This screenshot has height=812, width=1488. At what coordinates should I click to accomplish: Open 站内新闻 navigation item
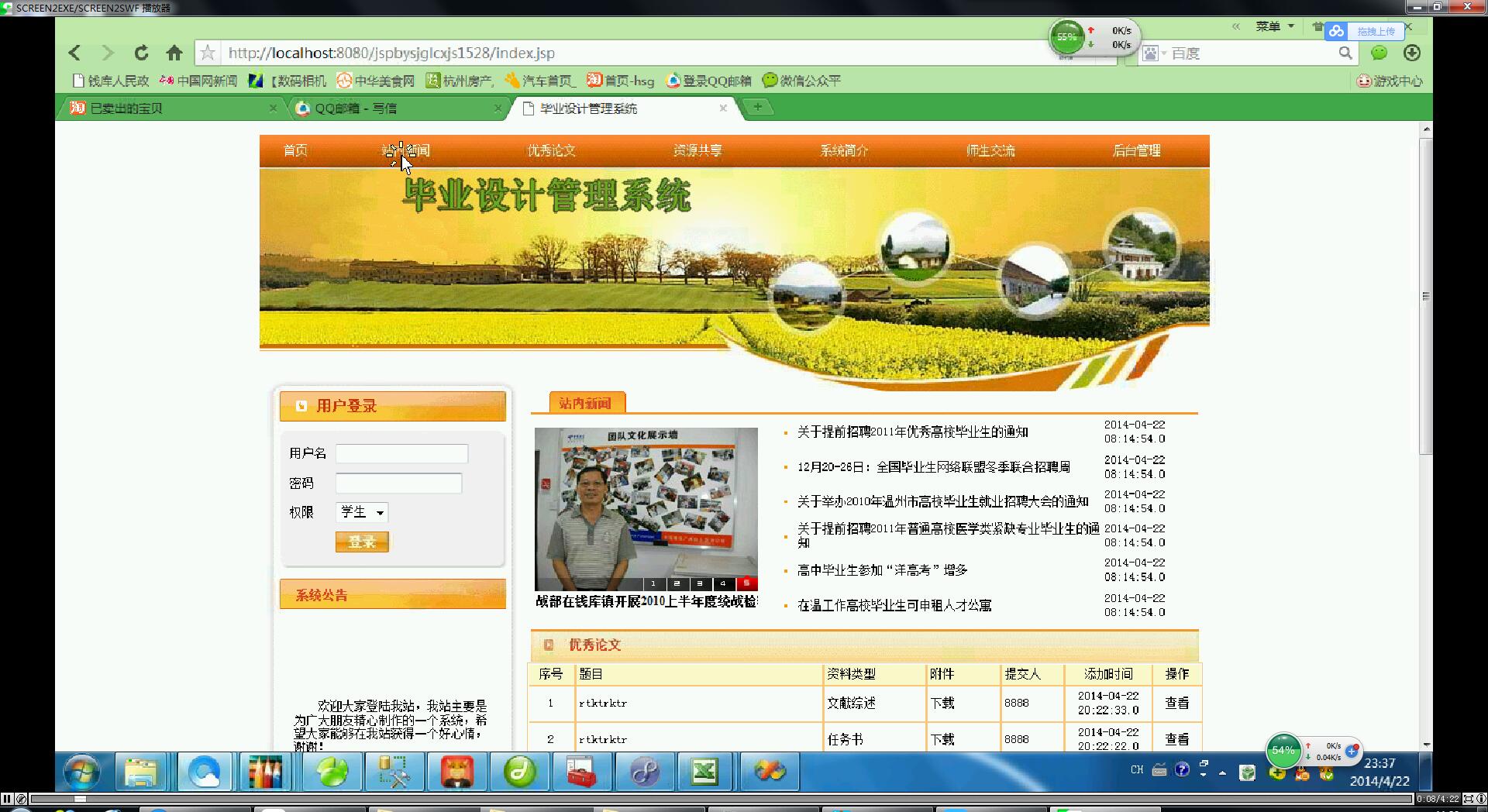tap(405, 150)
